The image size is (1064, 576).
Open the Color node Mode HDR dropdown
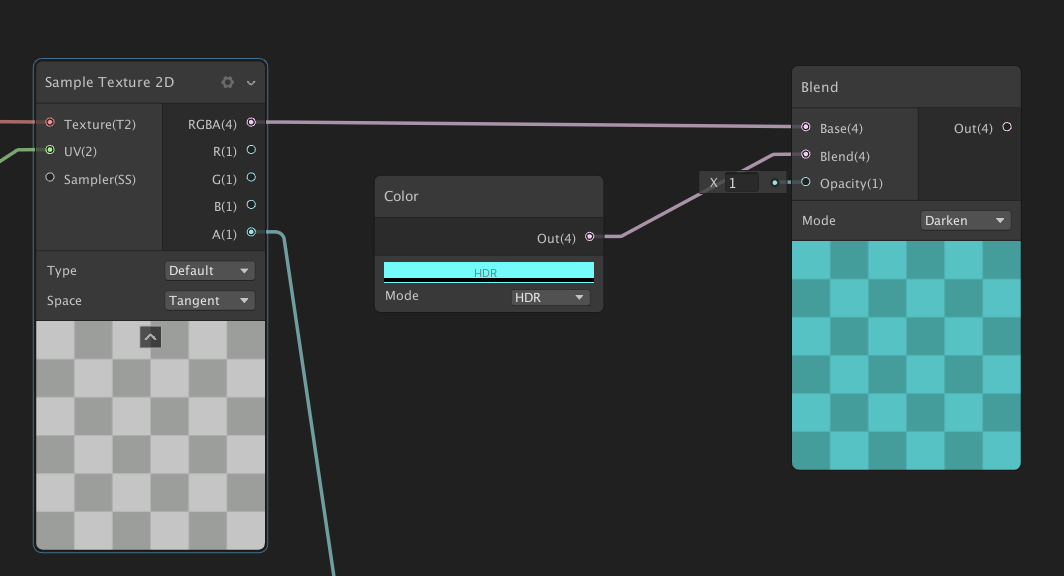pos(550,297)
